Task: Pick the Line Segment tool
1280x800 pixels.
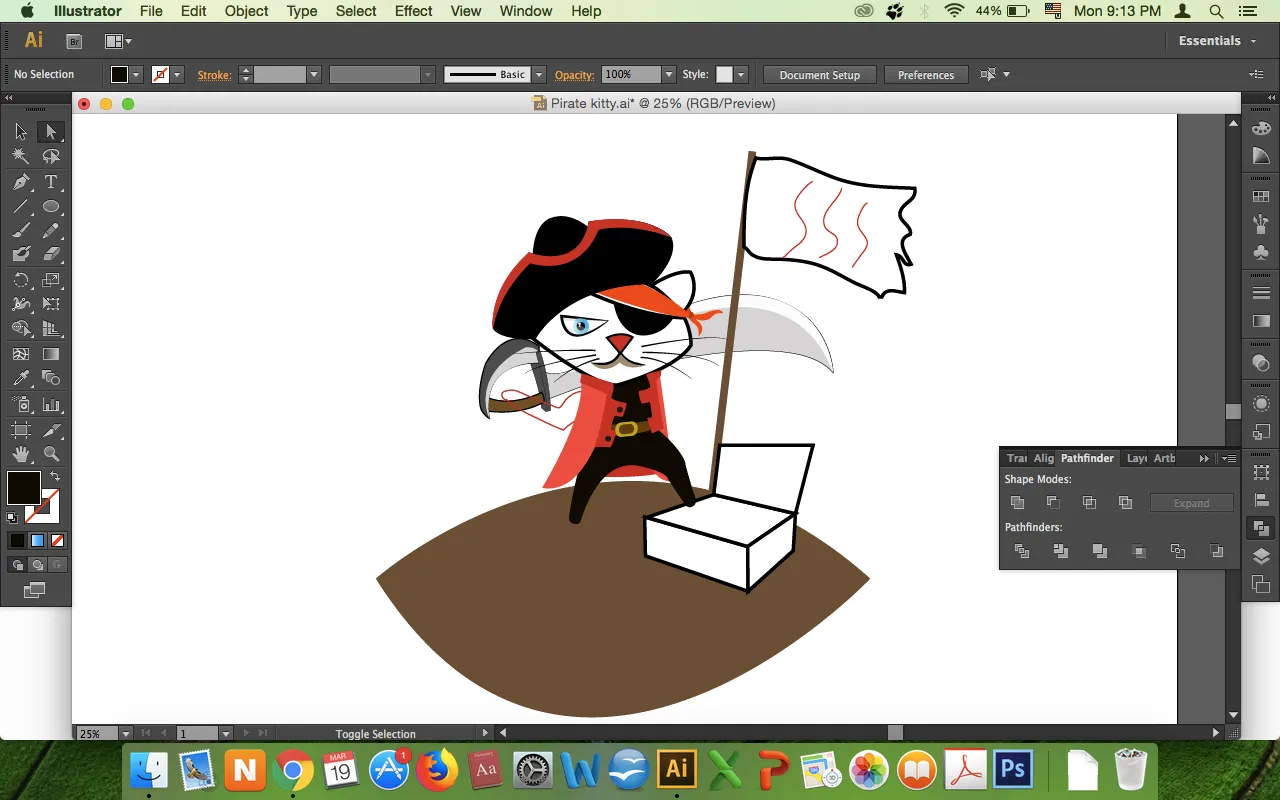Action: [x=21, y=207]
